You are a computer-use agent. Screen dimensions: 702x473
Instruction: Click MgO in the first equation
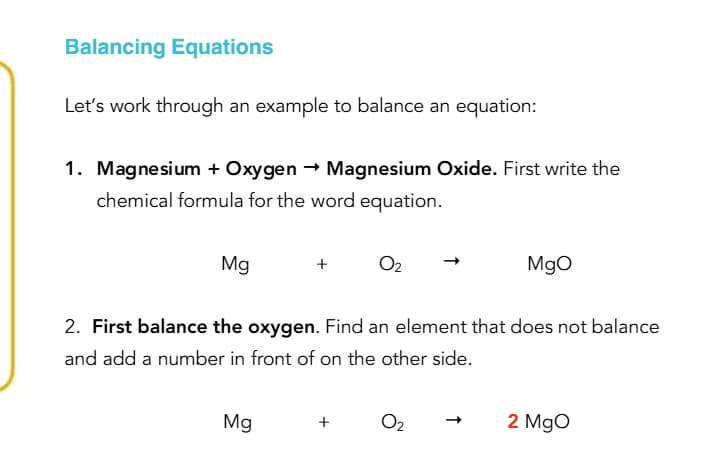[548, 264]
